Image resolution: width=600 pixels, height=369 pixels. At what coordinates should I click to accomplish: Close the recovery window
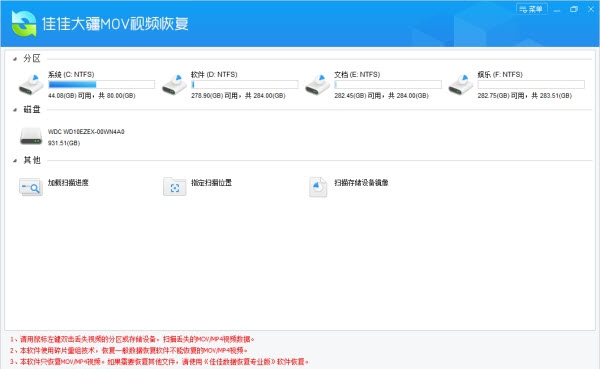[x=591, y=9]
